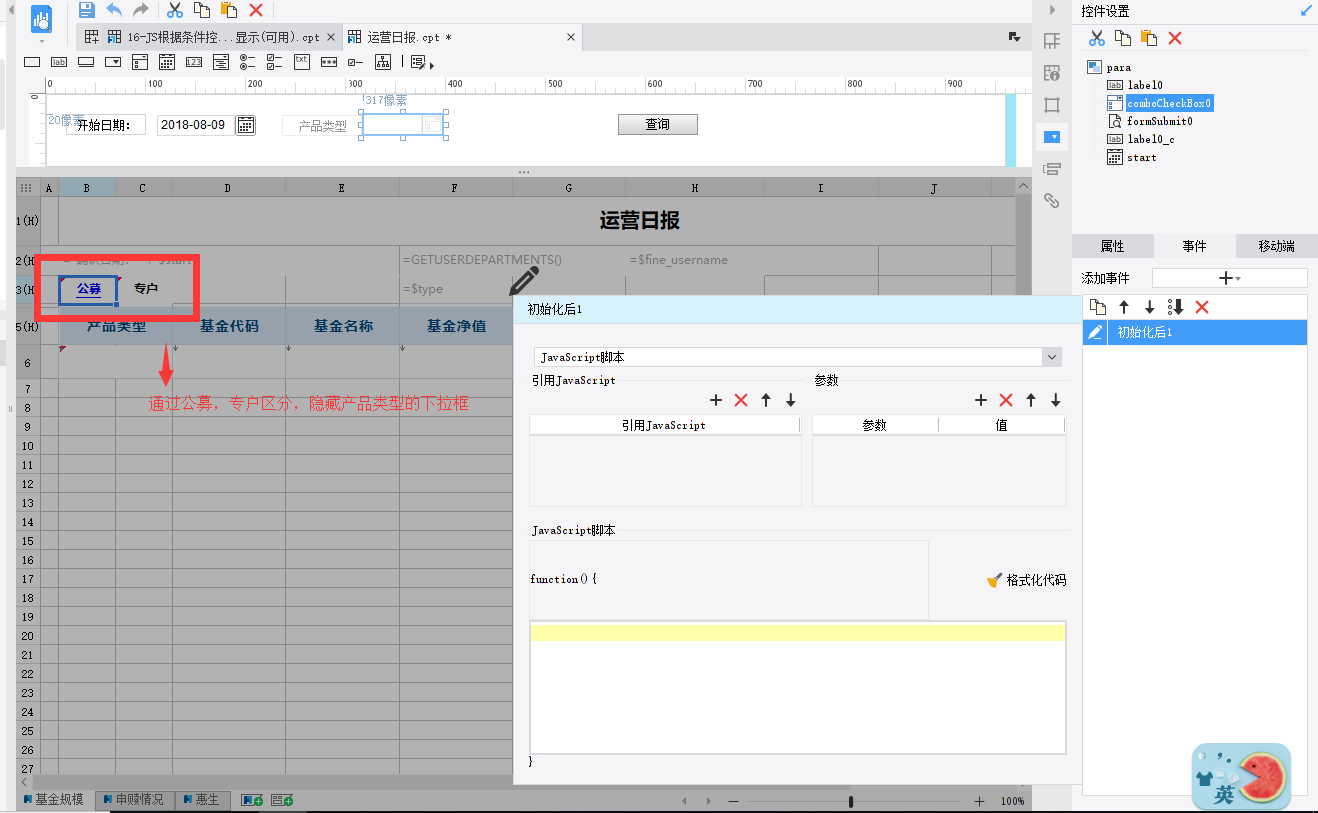Viewport: 1318px width, 813px height.
Task: Insert a text box widget from widget bar
Action: 32,62
